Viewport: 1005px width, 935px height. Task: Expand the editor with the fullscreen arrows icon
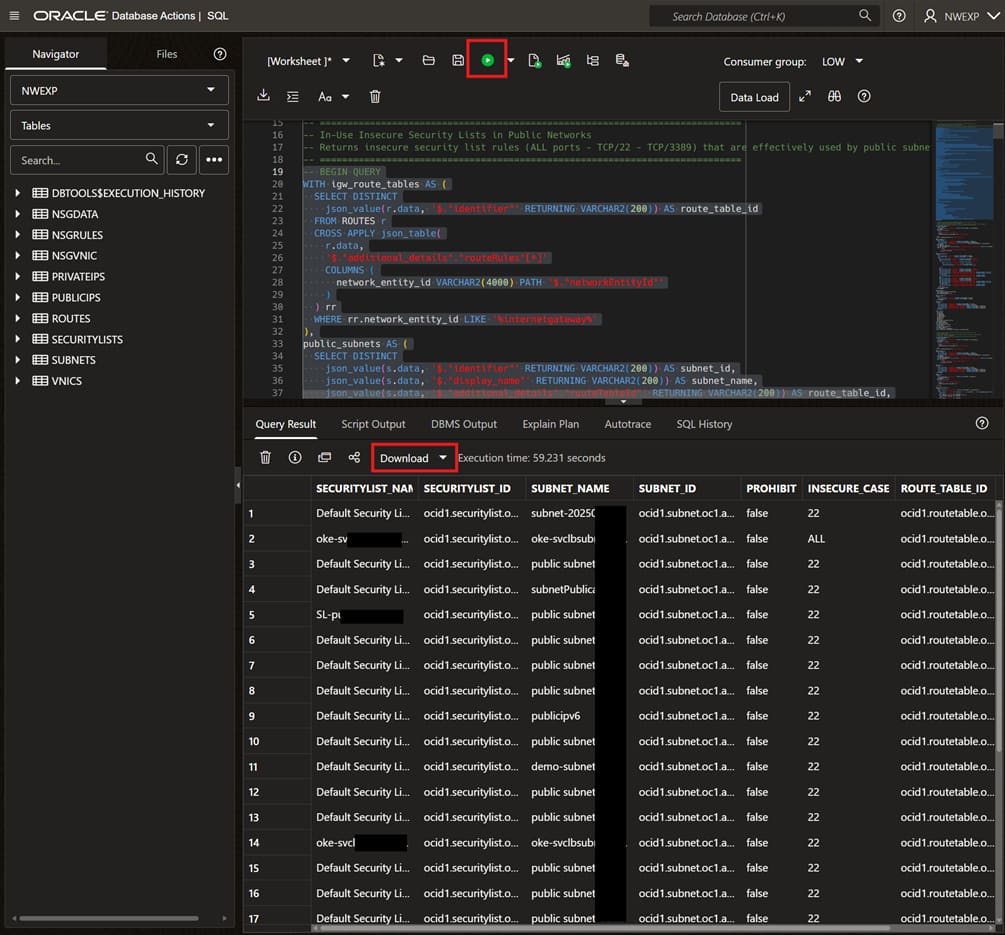[805, 96]
